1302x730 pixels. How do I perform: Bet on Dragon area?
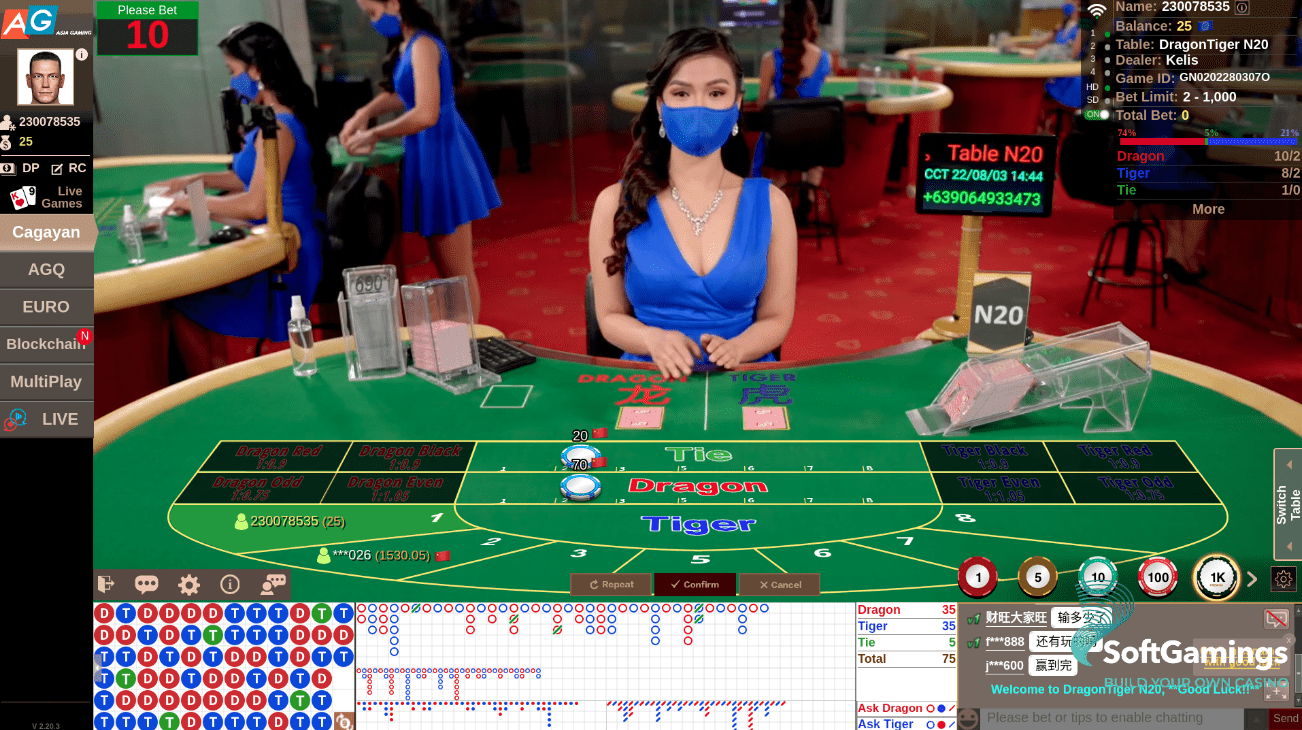coord(698,486)
